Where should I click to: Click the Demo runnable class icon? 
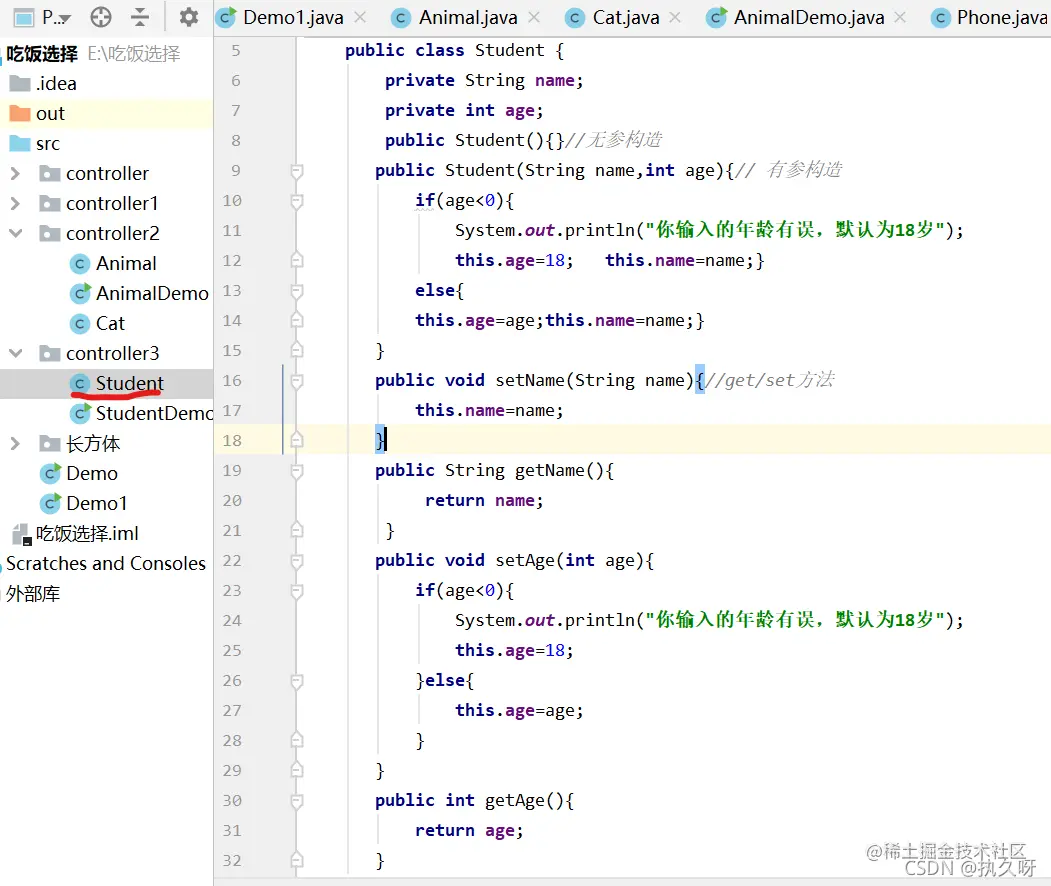50,473
